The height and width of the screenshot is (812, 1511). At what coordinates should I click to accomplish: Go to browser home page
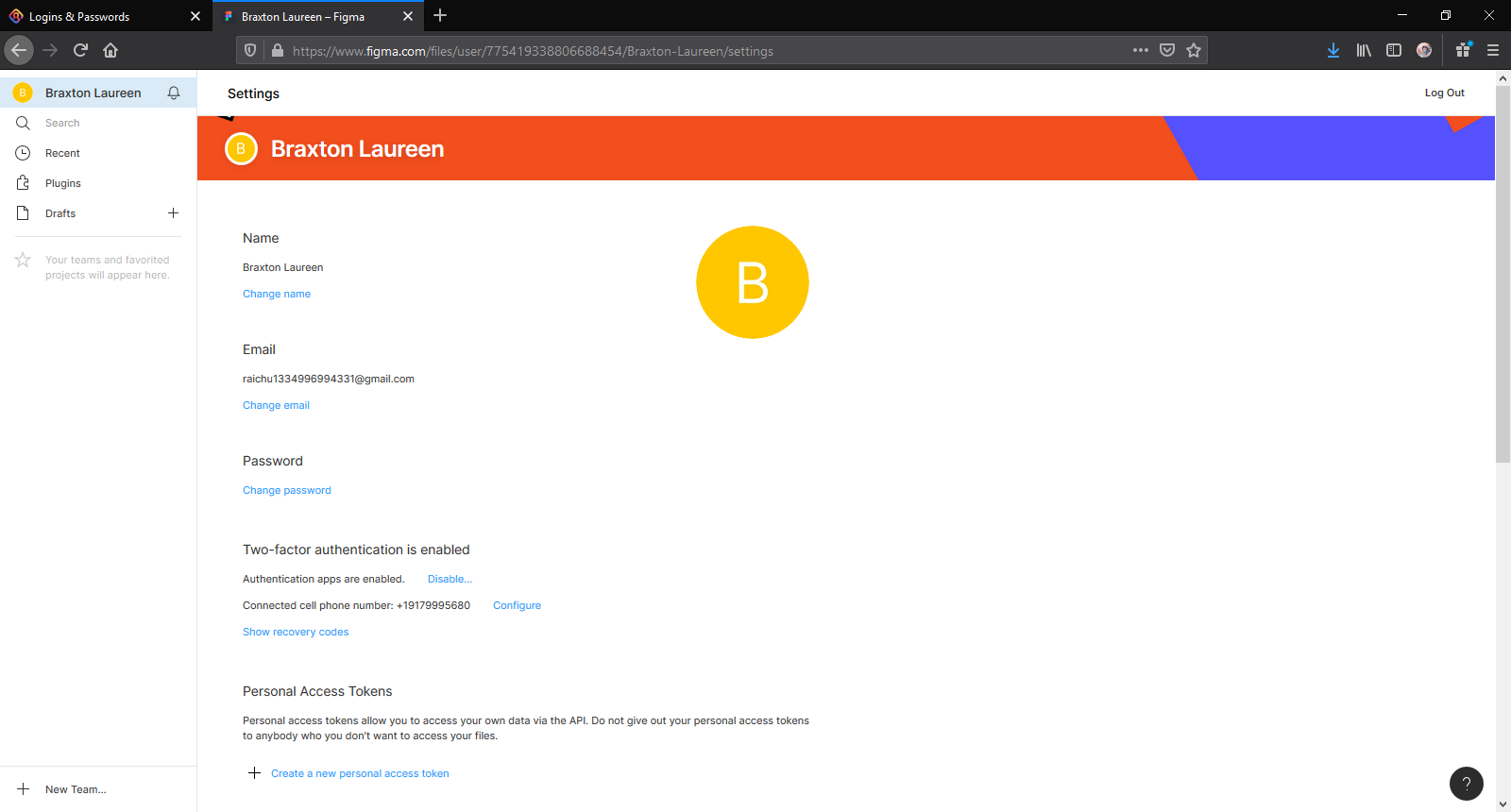(x=110, y=50)
